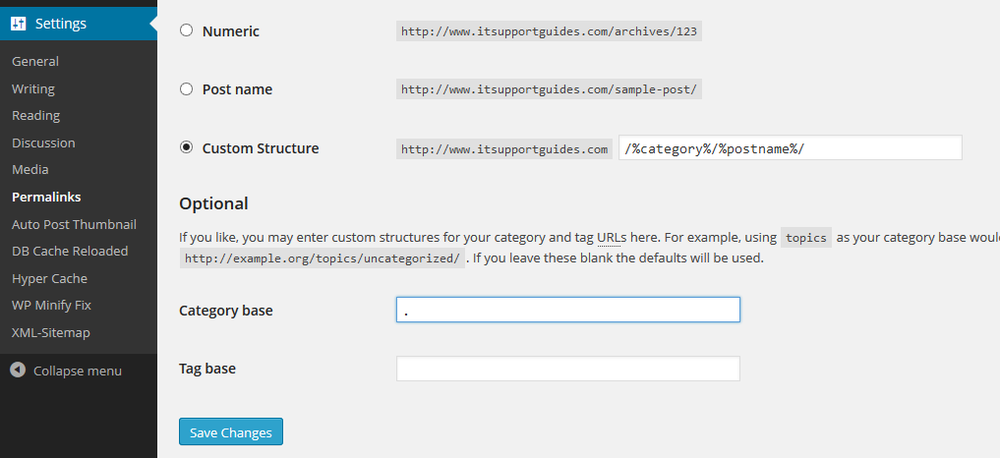Image resolution: width=1000 pixels, height=458 pixels.
Task: Select the Numeric permalink radio button
Action: tap(186, 31)
